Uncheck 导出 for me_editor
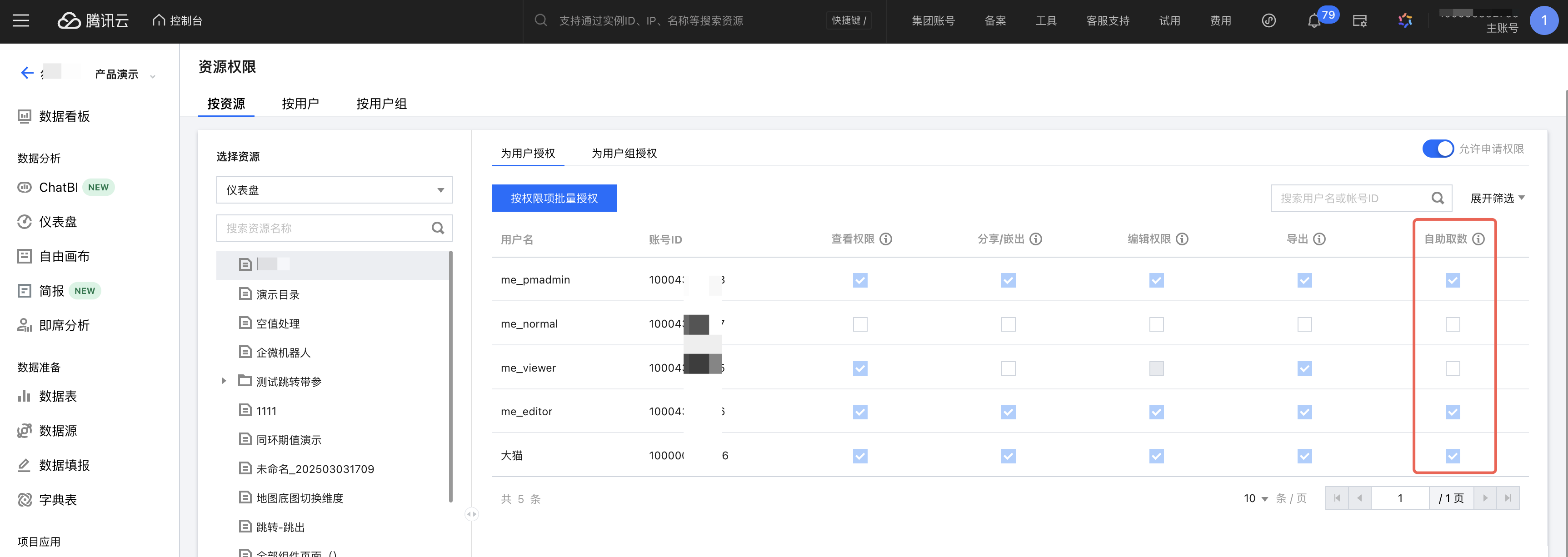 coord(1304,412)
